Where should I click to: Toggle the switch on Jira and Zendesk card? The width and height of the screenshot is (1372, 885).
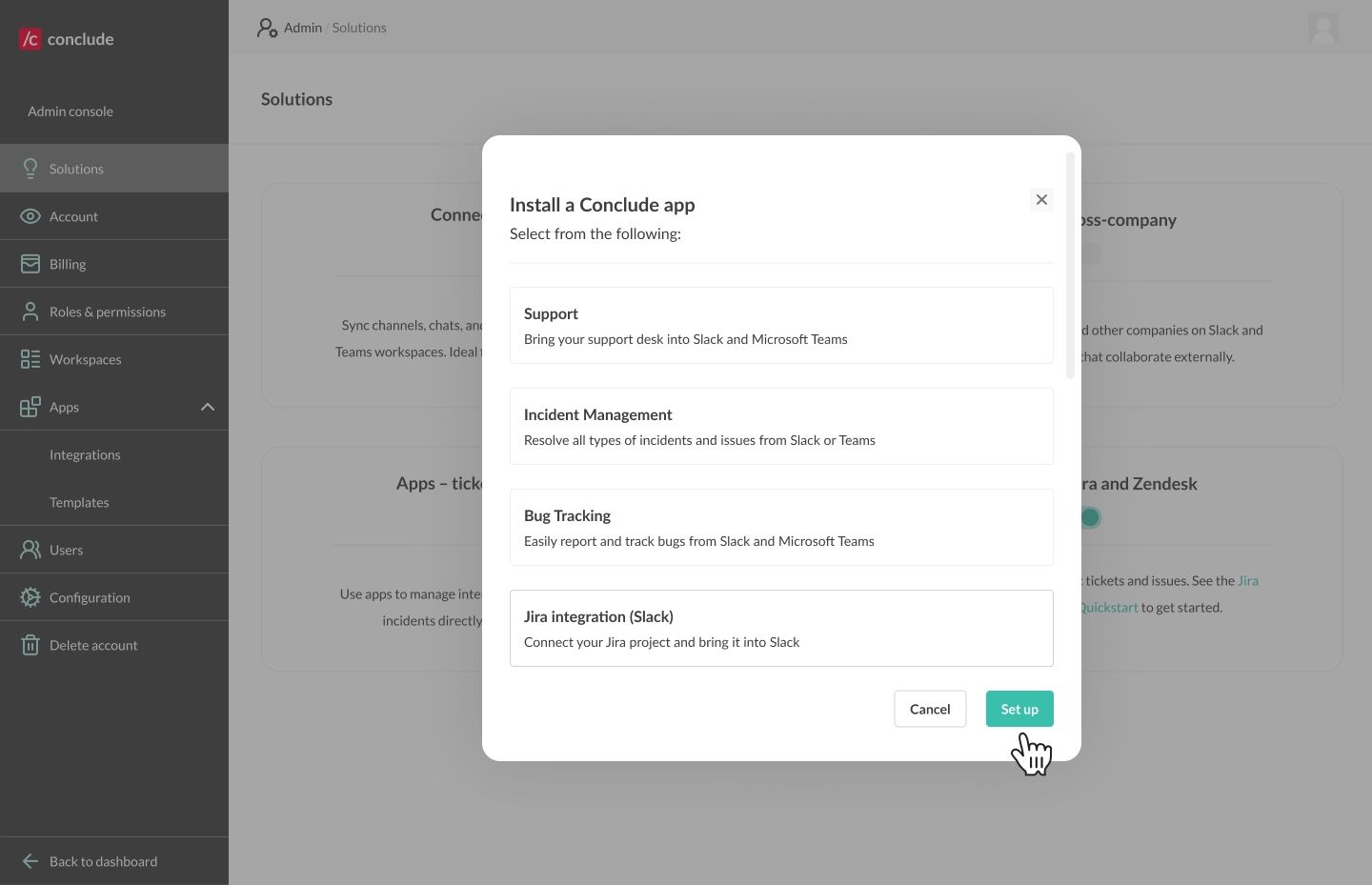1090,517
